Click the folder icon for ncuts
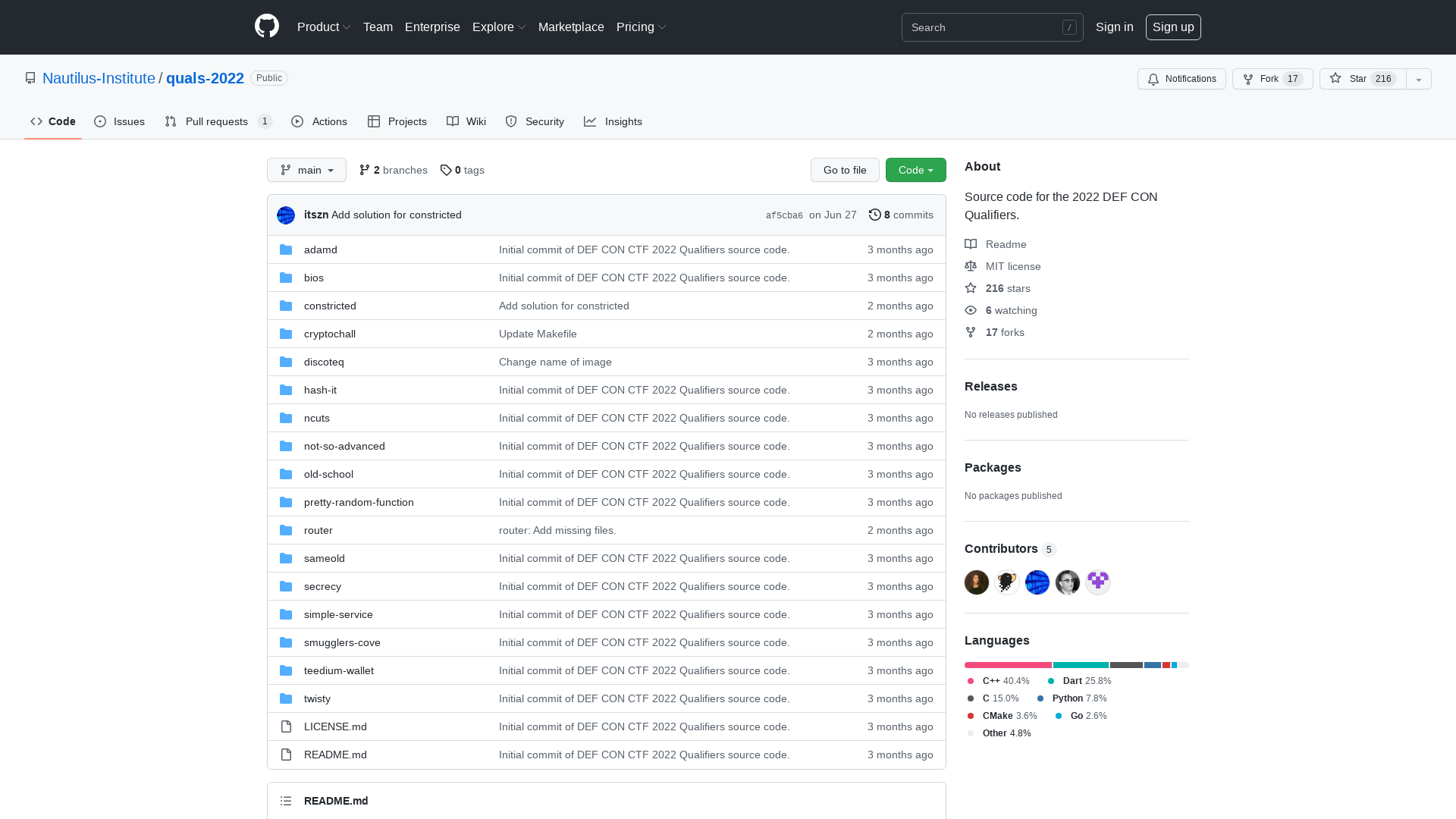The image size is (1456, 819). point(286,418)
